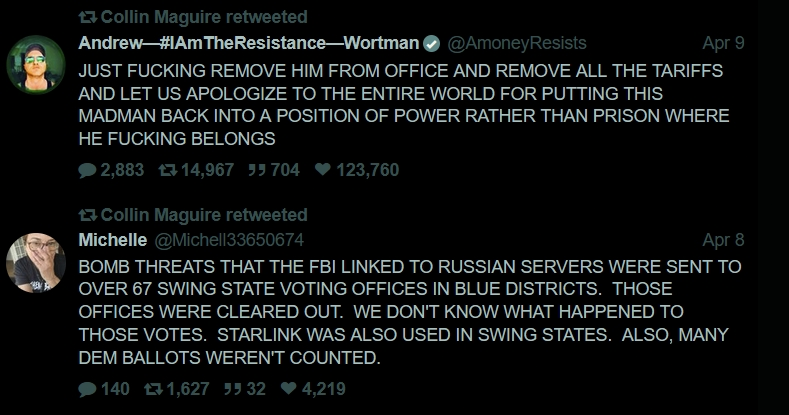Click the Andrew—#IAmTheResistance—Wortman display name
This screenshot has width=789, height=415.
click(249, 43)
